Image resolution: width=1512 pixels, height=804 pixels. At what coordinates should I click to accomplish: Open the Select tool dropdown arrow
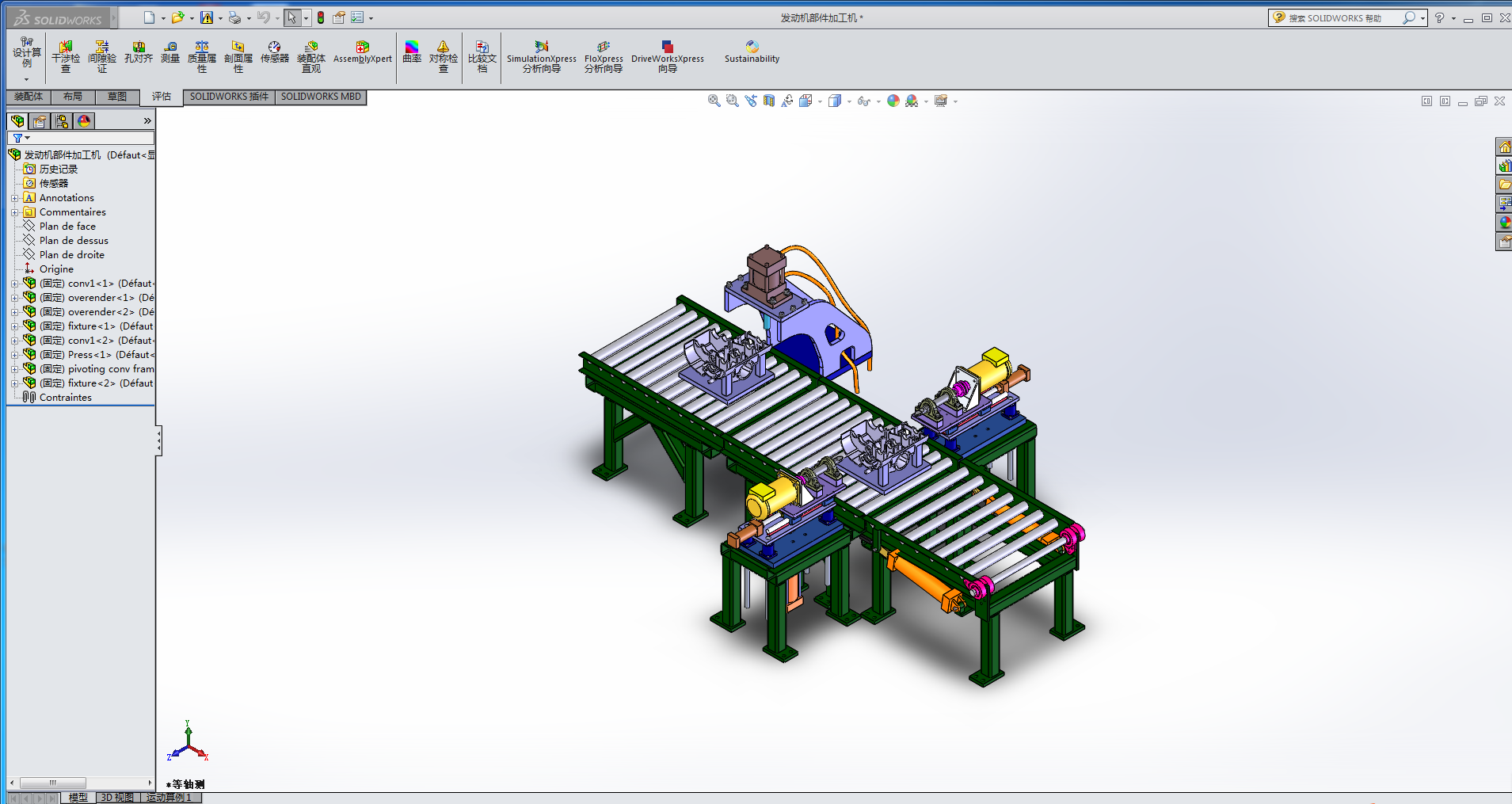pyautogui.click(x=306, y=18)
